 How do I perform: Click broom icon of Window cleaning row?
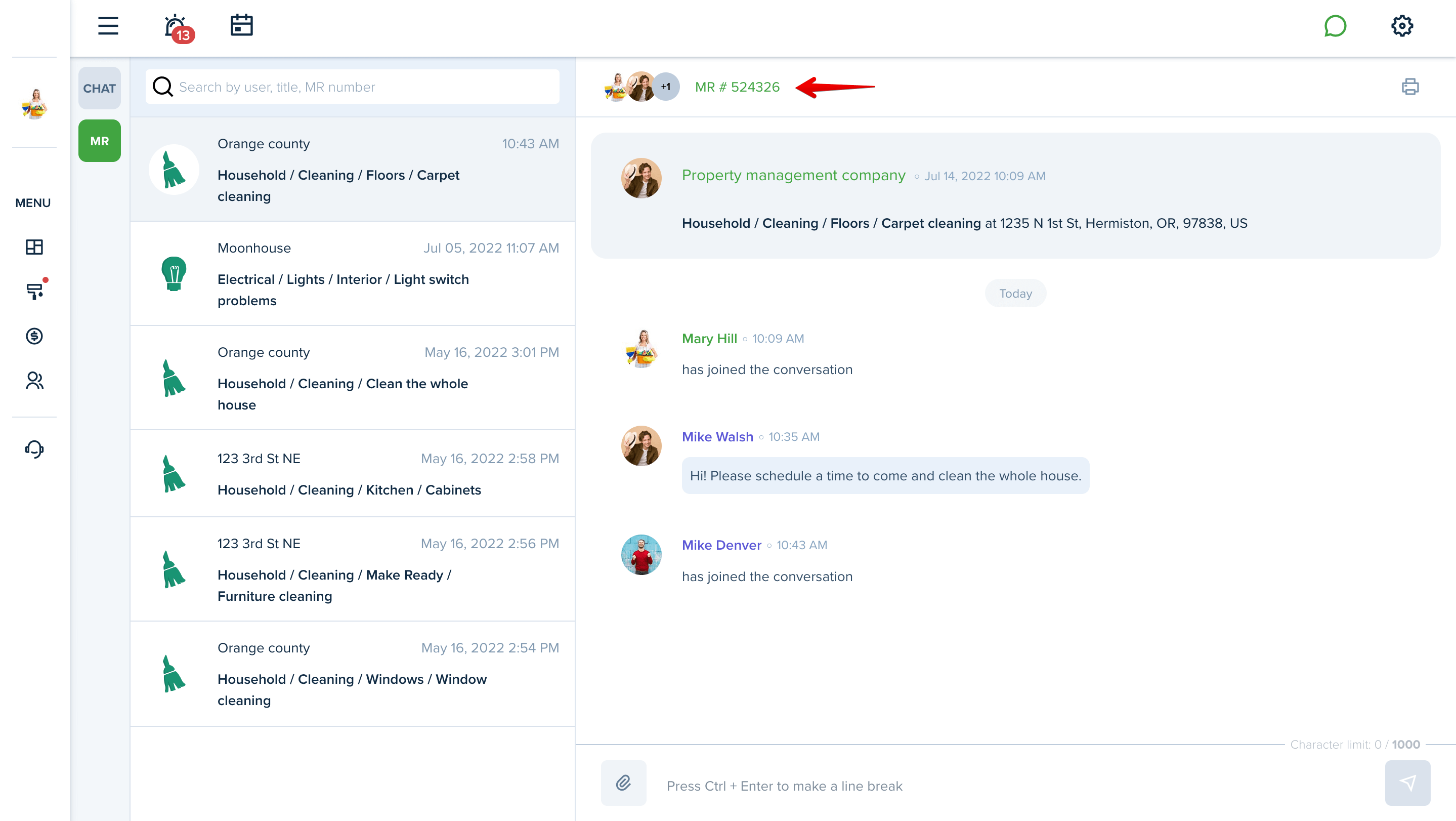click(174, 673)
